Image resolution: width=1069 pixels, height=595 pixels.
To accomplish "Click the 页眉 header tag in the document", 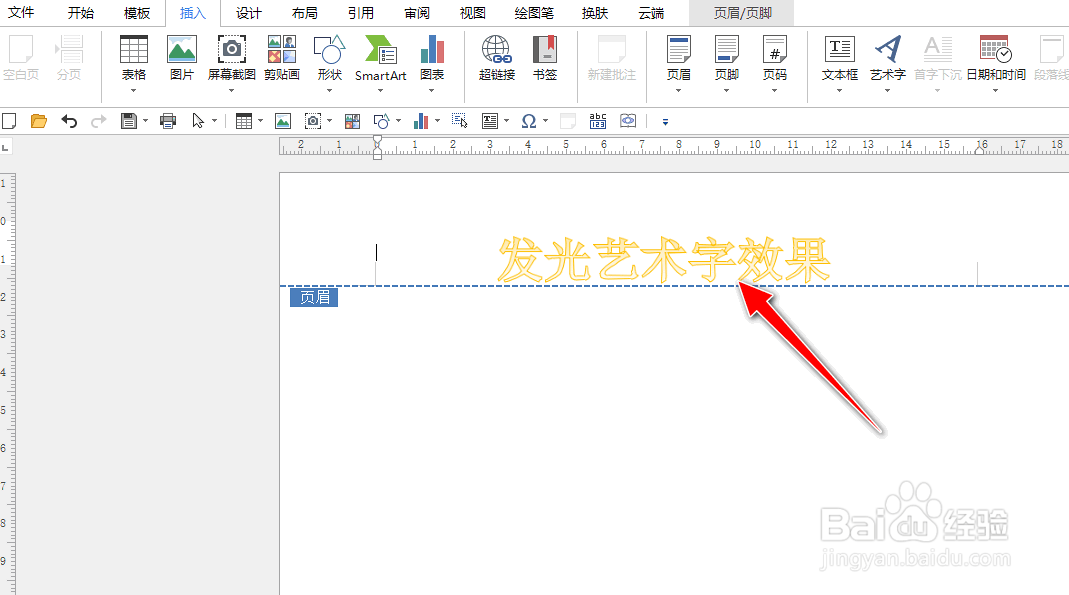I will [x=313, y=296].
